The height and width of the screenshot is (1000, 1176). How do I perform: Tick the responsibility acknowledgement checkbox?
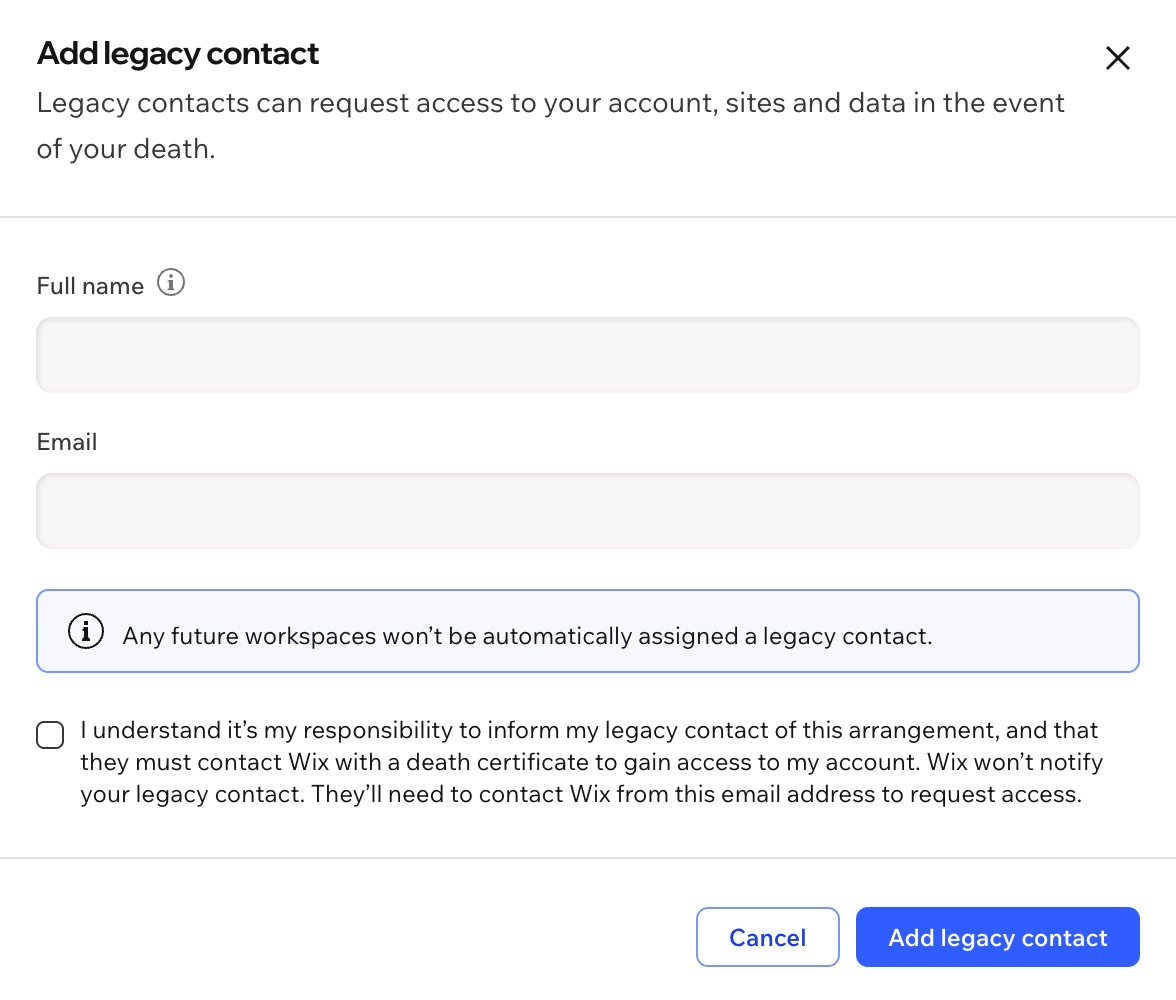click(50, 734)
